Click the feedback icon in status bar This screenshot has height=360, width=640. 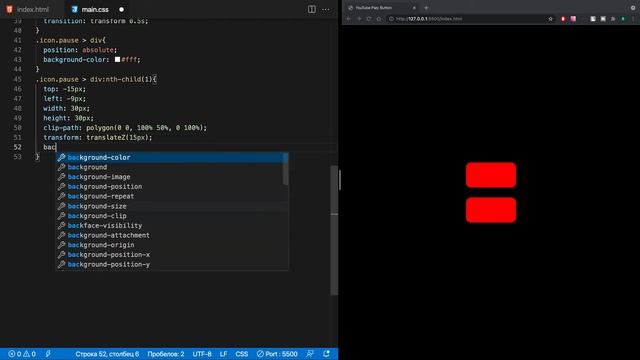click(x=310, y=354)
